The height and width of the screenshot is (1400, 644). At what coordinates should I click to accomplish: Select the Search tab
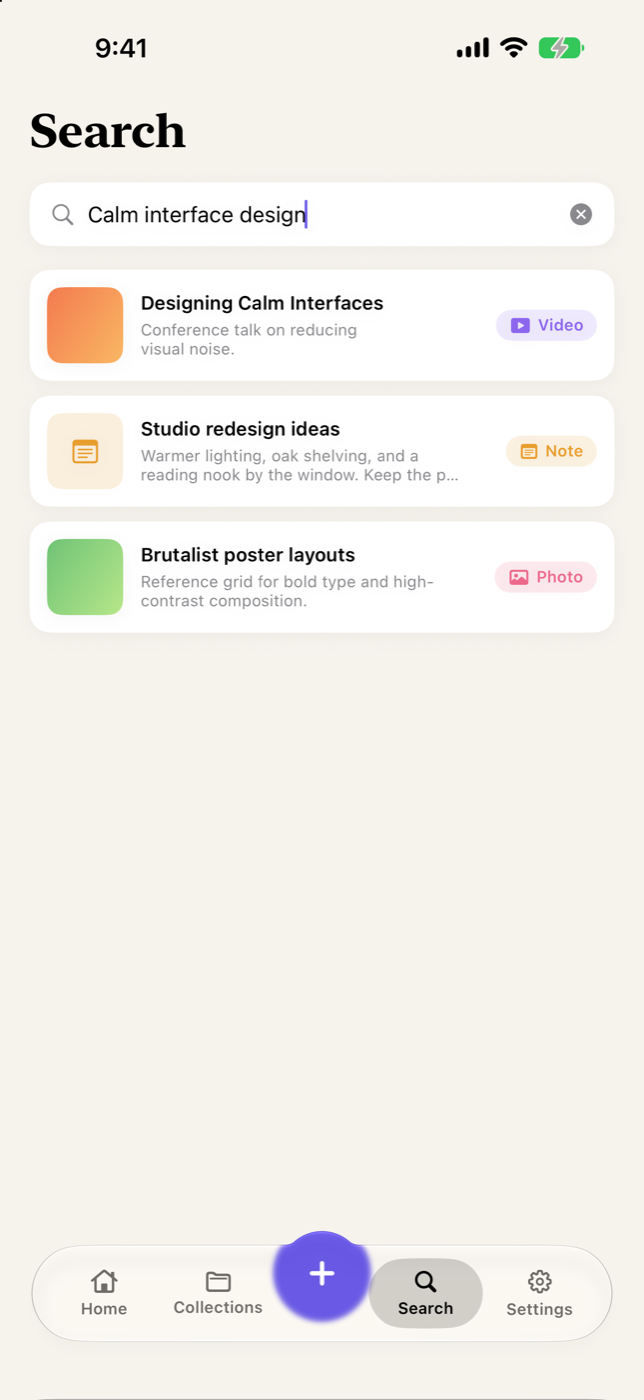tap(426, 1293)
